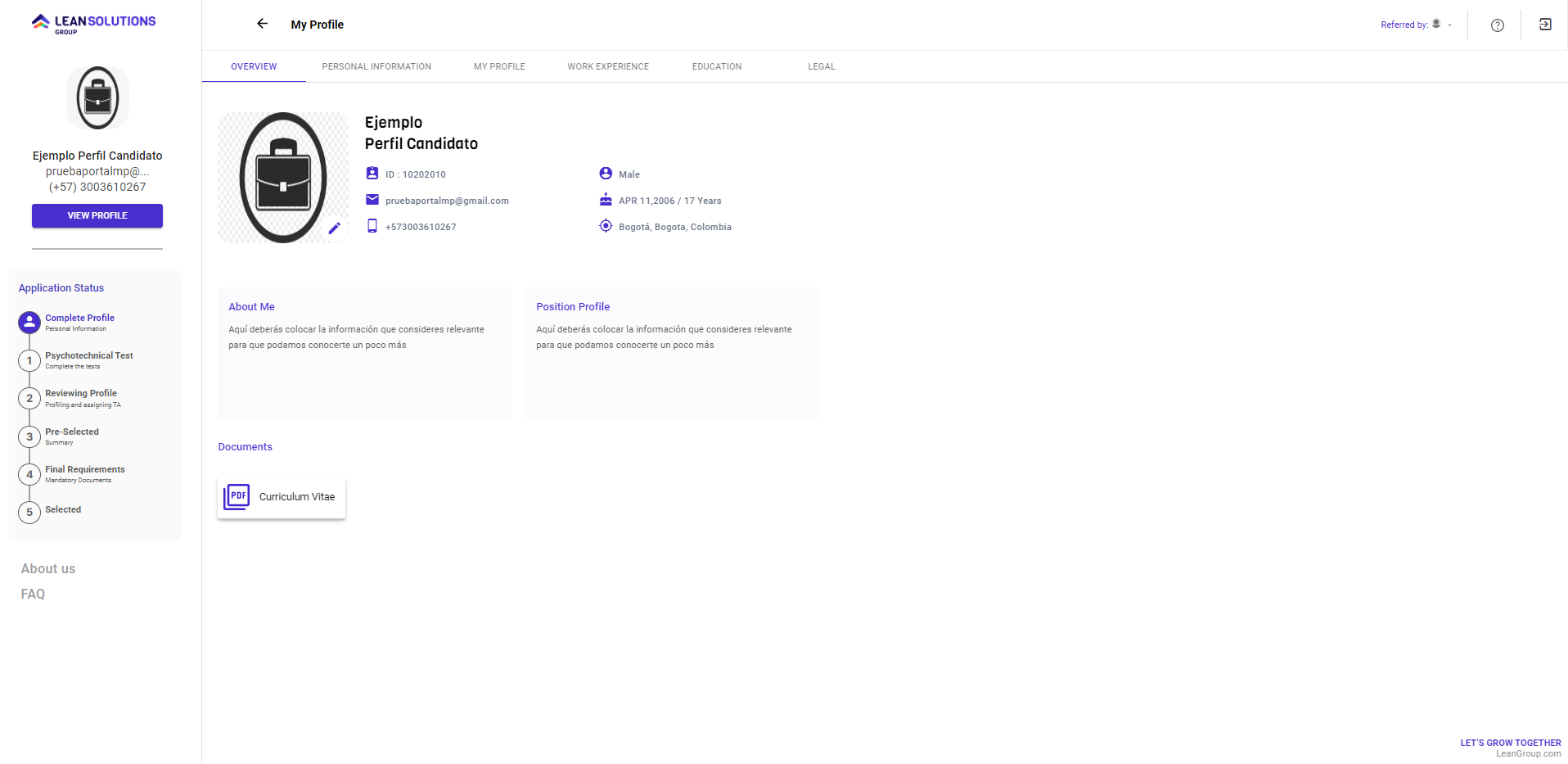Image resolution: width=1568 pixels, height=764 pixels.
Task: Click the sidebar briefcase avatar
Action: pyautogui.click(x=97, y=98)
